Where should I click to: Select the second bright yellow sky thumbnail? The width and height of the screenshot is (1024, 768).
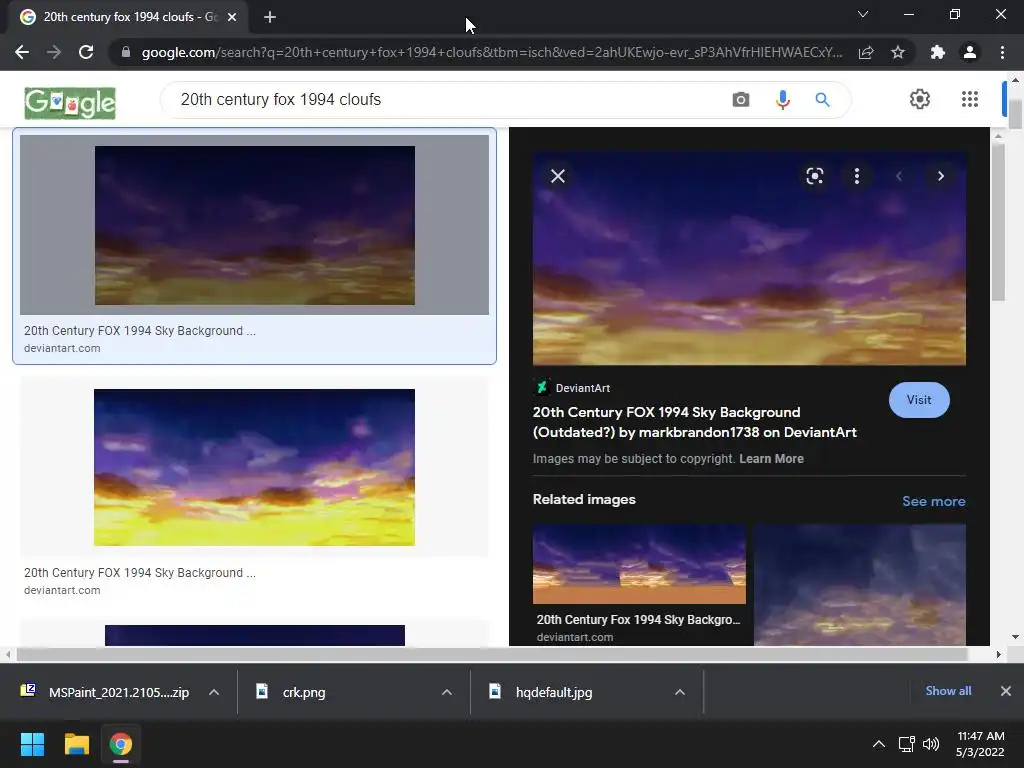[x=255, y=468]
